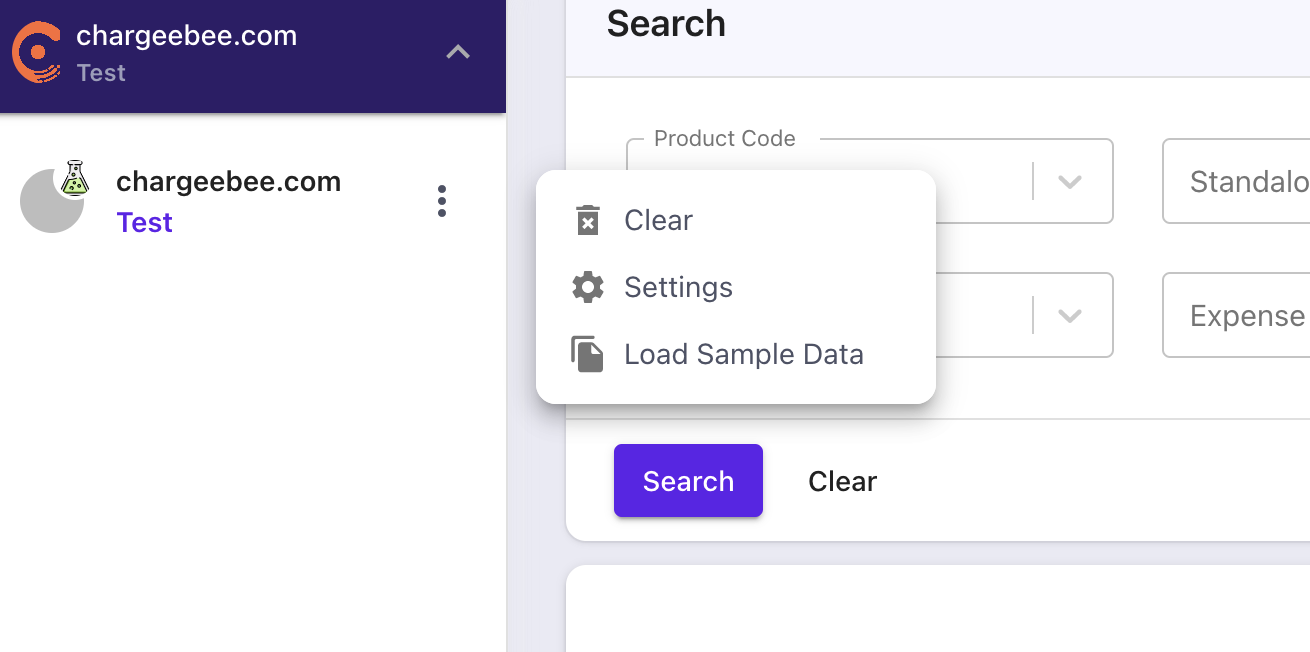
Task: Click the gear icon beside Settings
Action: (x=588, y=287)
